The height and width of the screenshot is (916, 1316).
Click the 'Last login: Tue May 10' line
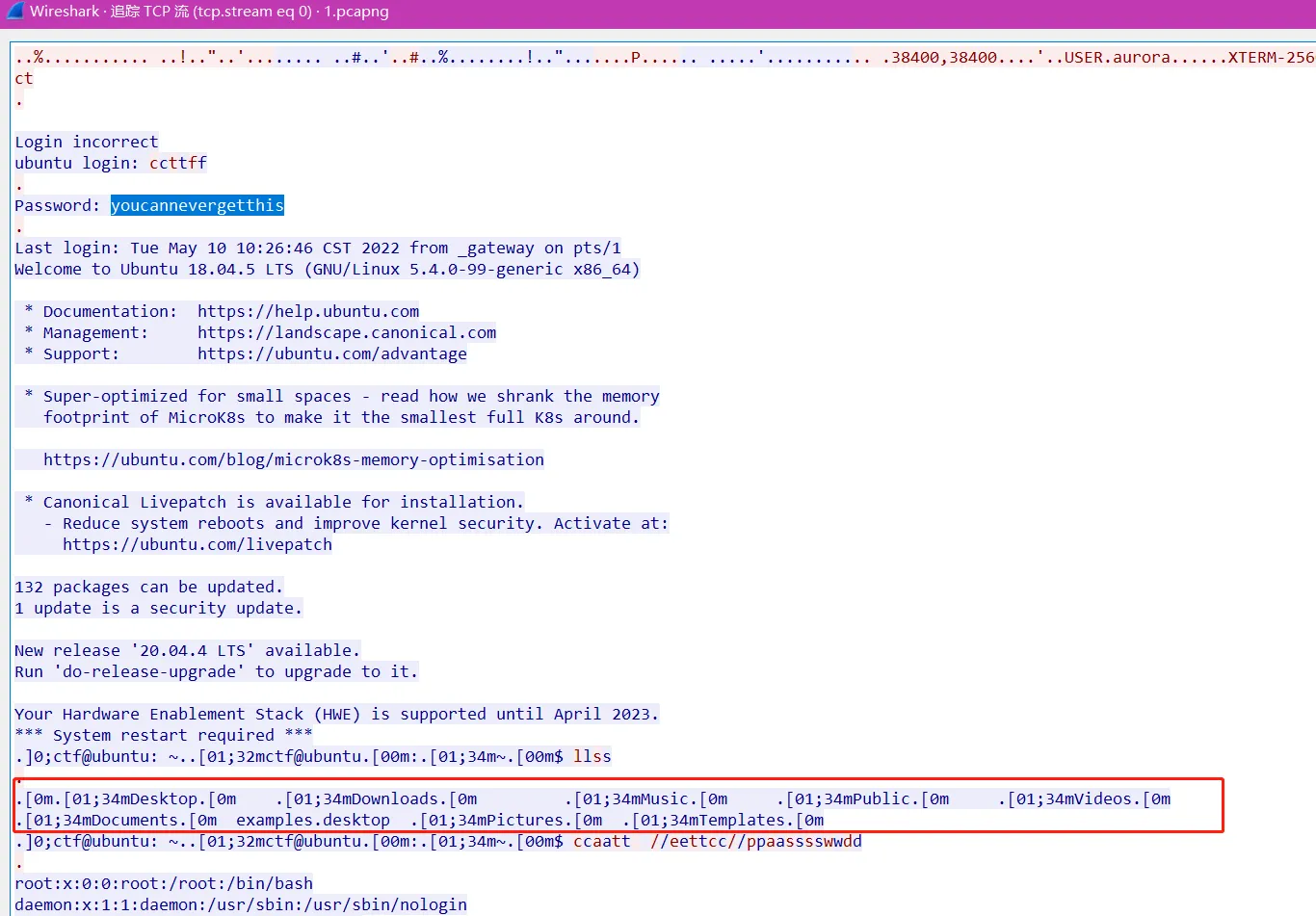coord(317,248)
